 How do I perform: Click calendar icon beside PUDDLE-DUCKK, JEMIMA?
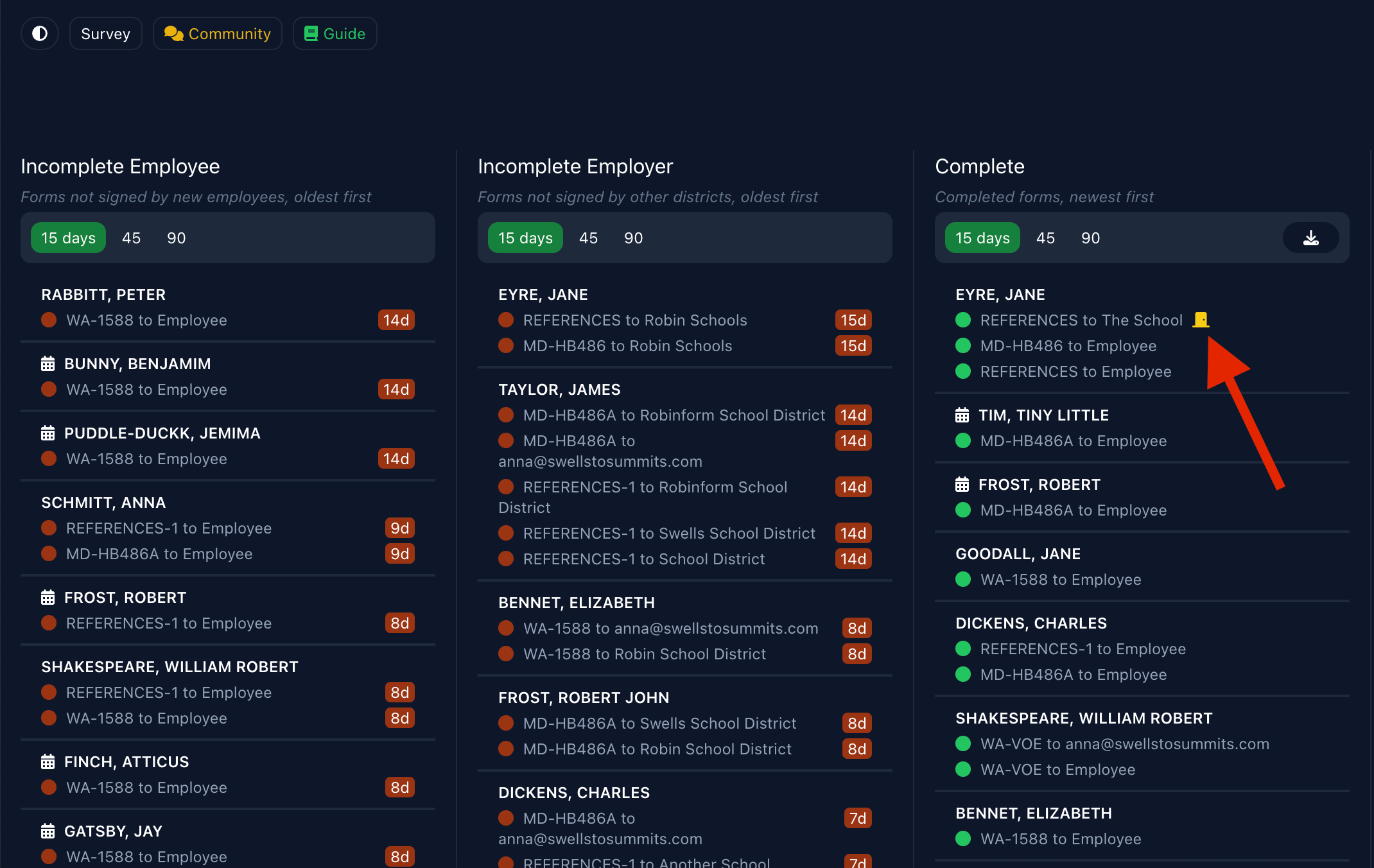point(48,433)
